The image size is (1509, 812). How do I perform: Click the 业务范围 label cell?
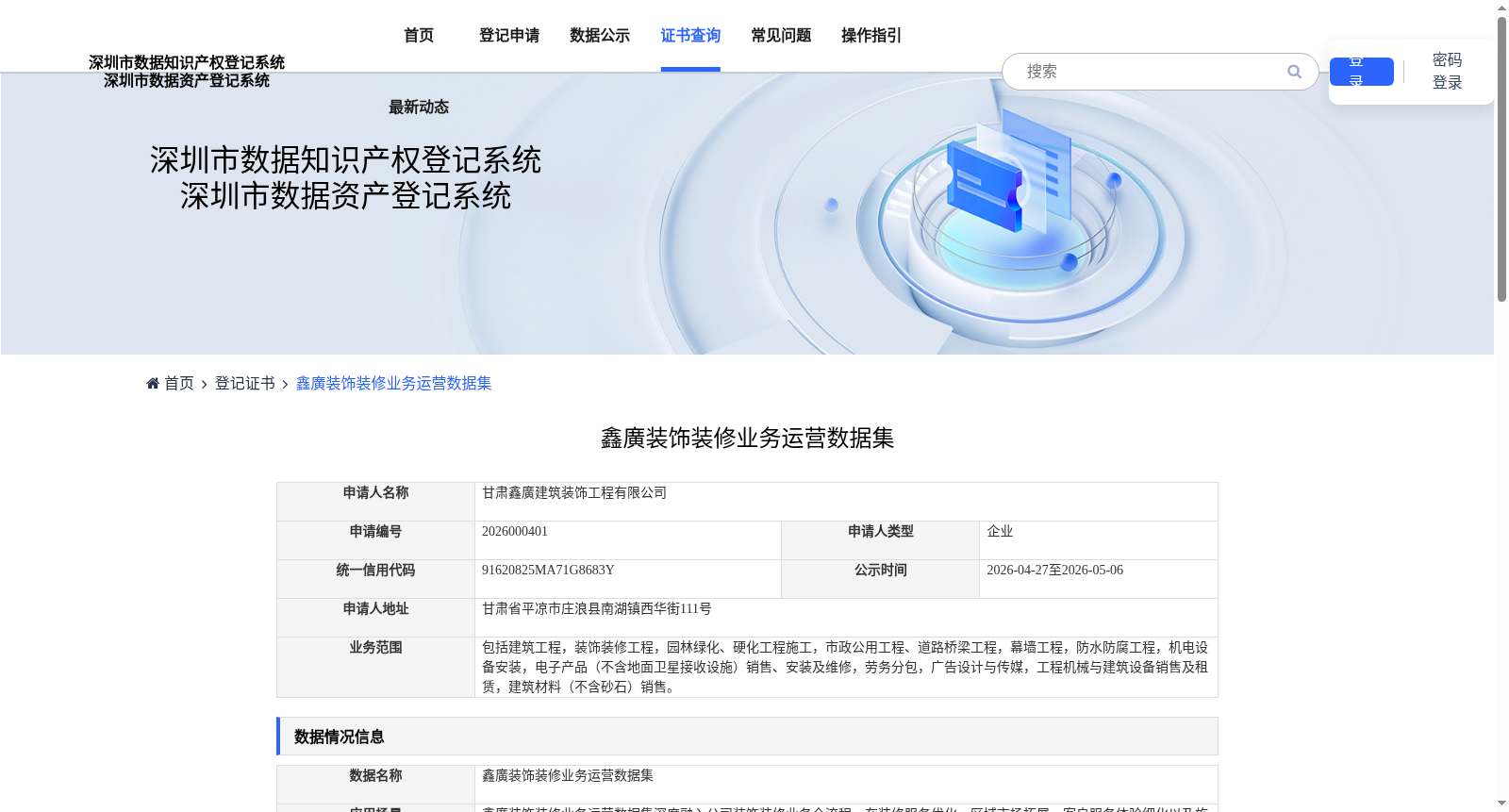click(375, 668)
